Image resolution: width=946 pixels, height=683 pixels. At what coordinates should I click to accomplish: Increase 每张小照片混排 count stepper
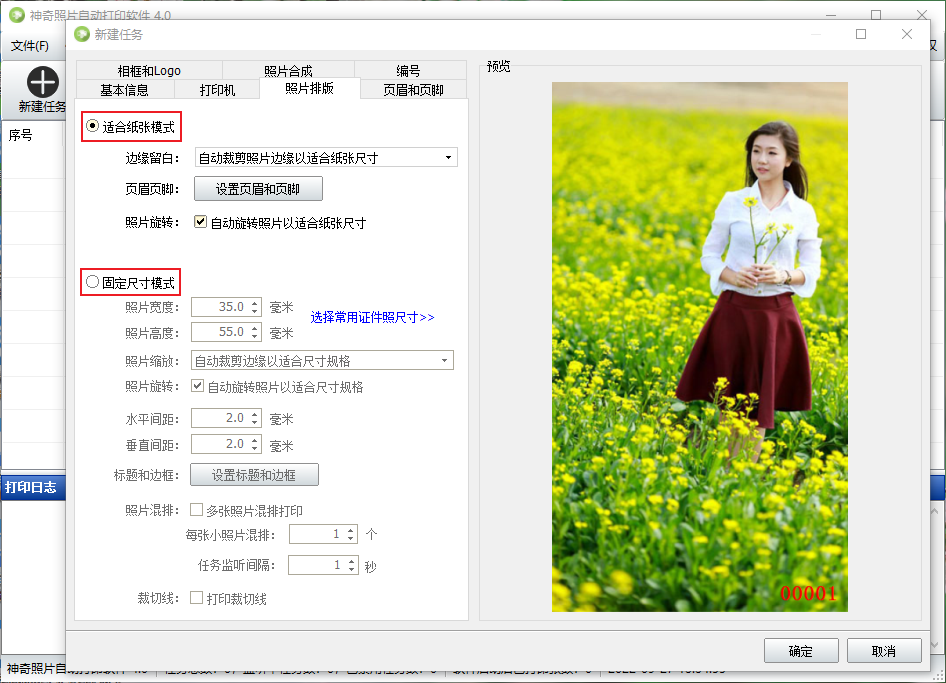tap(351, 530)
